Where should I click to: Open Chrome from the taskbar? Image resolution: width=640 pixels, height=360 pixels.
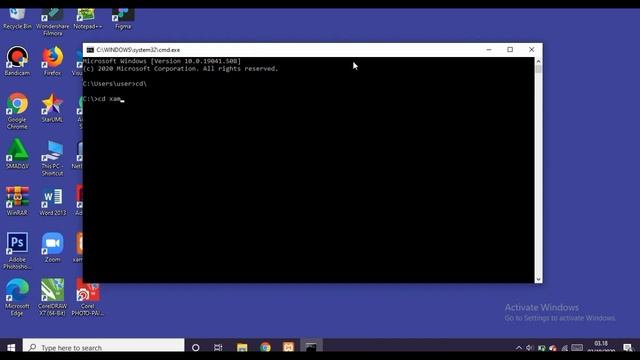pos(265,347)
